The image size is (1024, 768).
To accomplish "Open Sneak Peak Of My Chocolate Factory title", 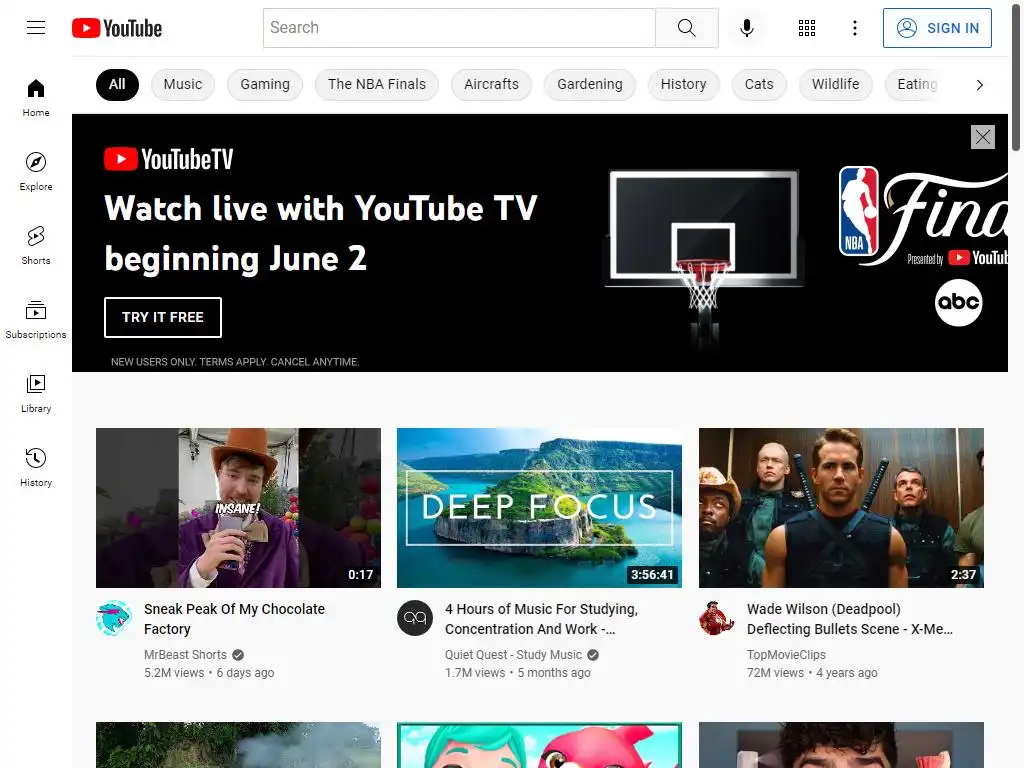I will tap(234, 619).
